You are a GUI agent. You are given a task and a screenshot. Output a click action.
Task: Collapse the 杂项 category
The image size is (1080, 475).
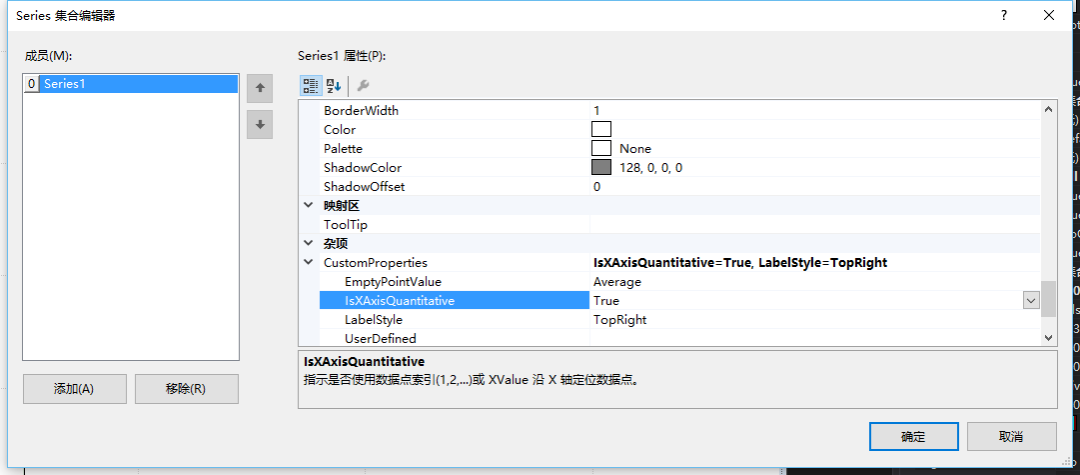[308, 243]
